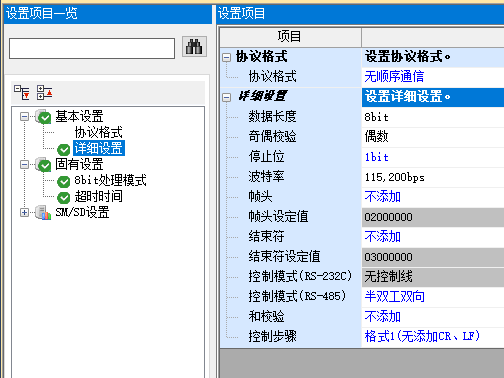Click the SM/SD设置 module icon
This screenshot has height=378, width=504.
43,212
